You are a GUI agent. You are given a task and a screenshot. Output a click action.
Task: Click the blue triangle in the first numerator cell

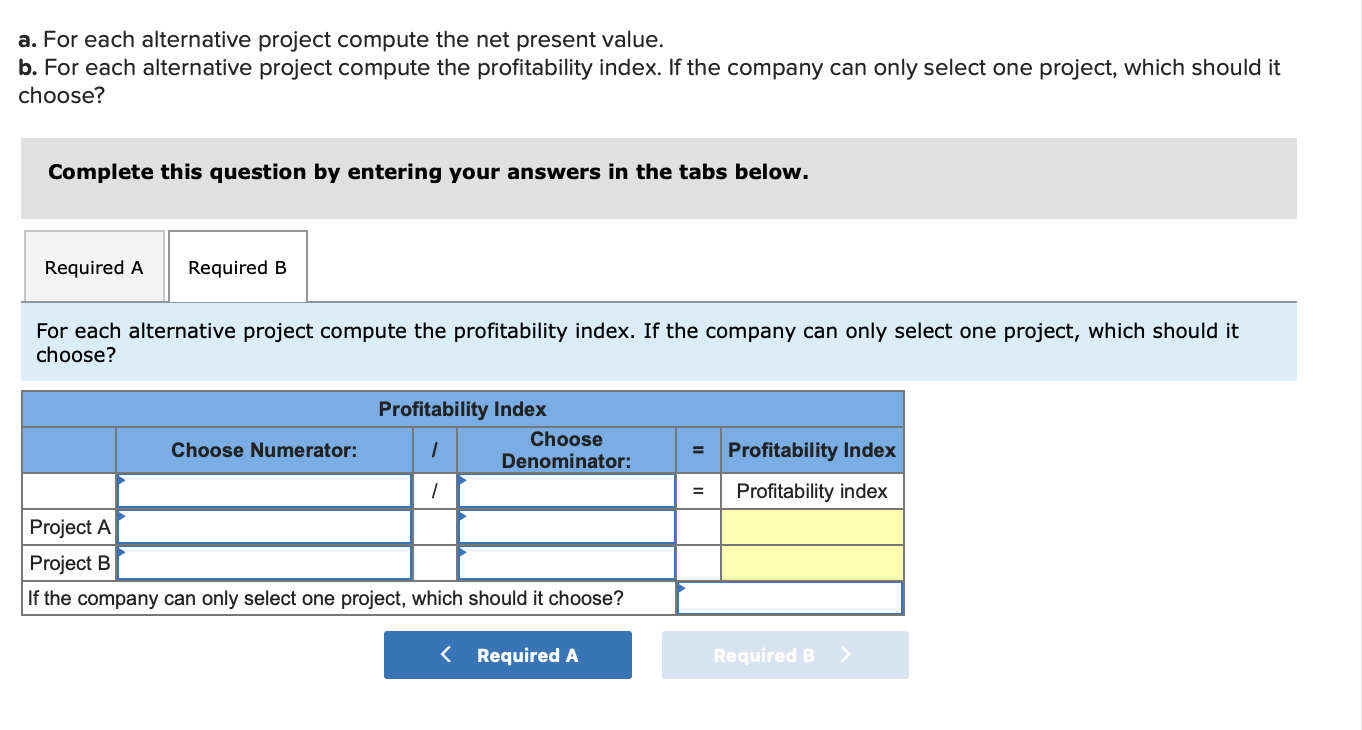[121, 479]
